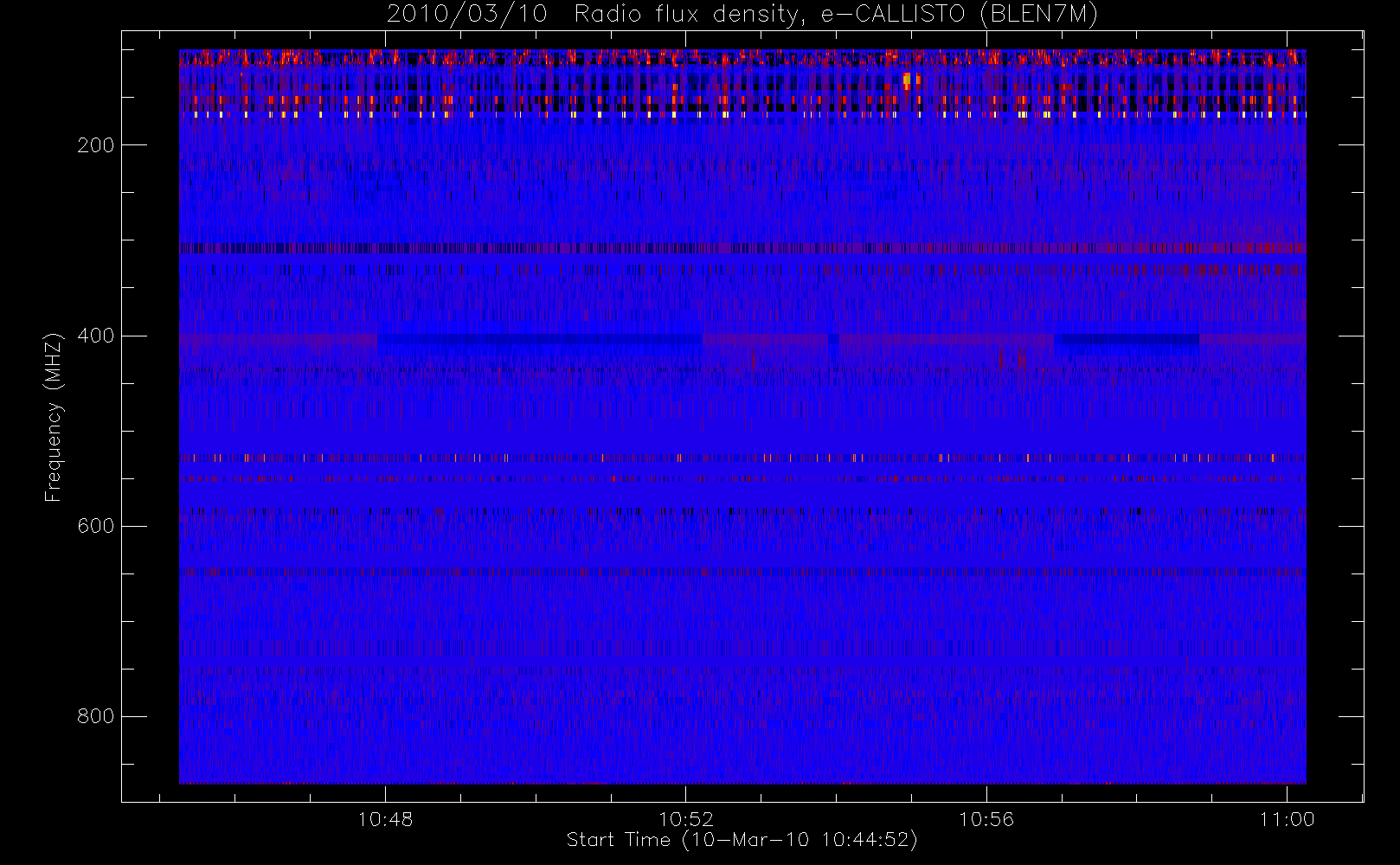The height and width of the screenshot is (865, 1400).
Task: Click the 800 frequency tick label
Action: [x=95, y=716]
